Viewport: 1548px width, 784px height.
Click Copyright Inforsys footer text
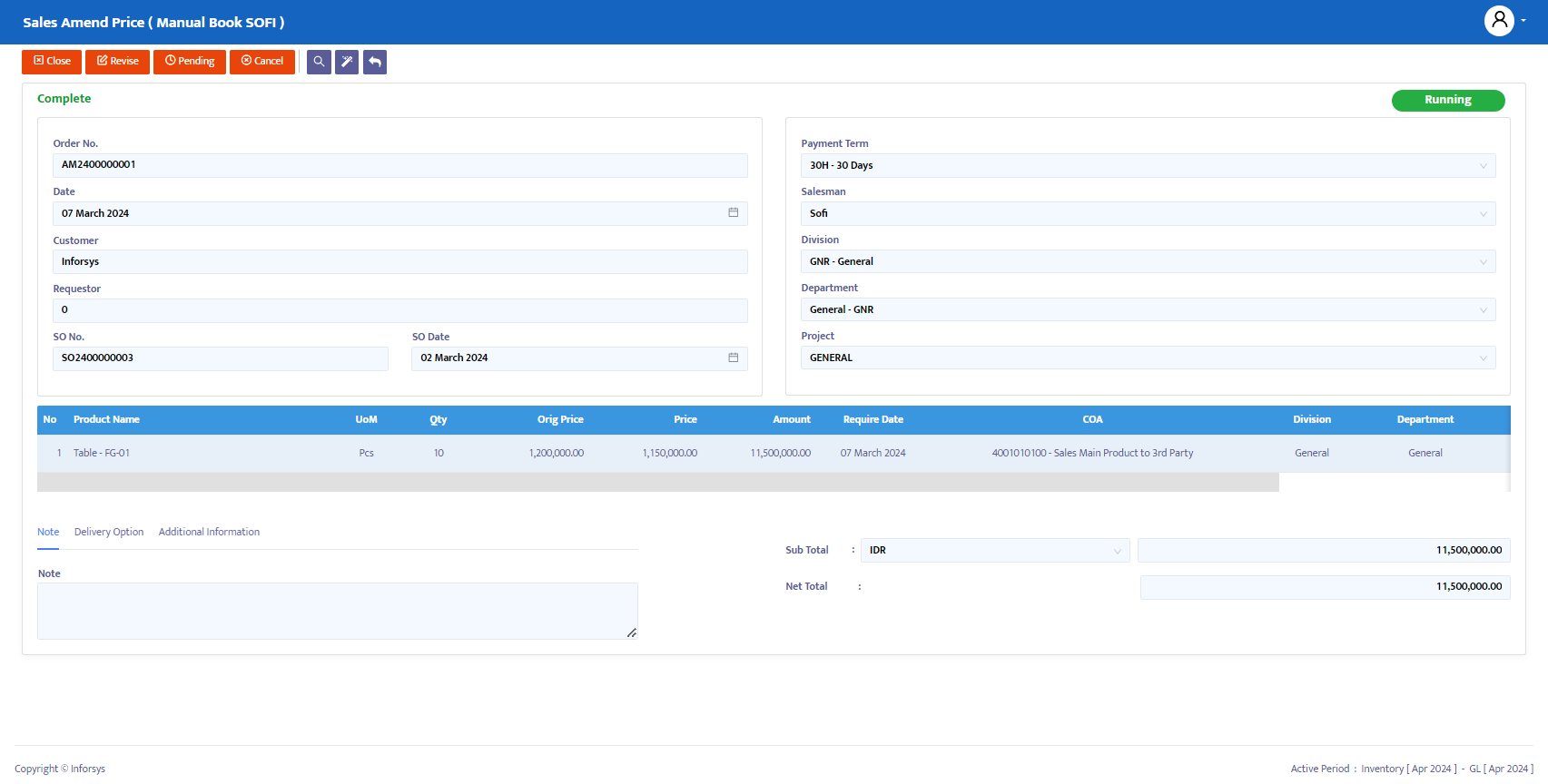pyautogui.click(x=60, y=769)
